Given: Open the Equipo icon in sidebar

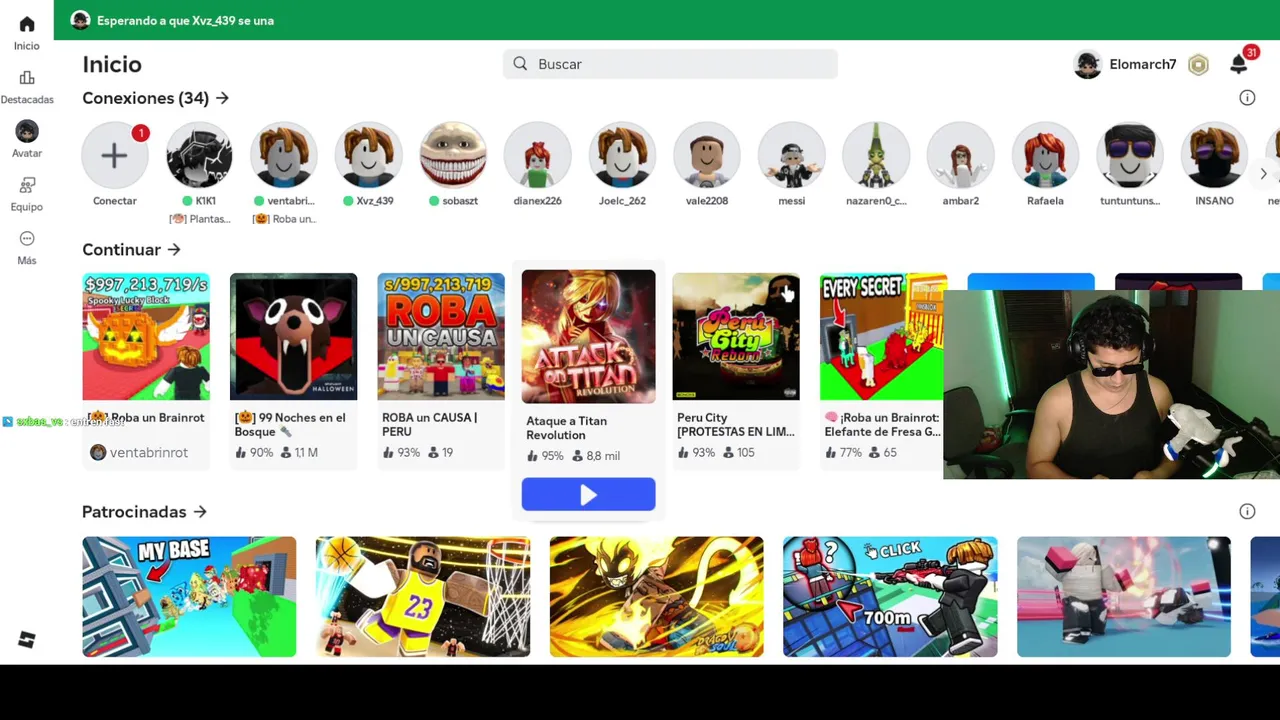Looking at the screenshot, I should click(x=27, y=185).
